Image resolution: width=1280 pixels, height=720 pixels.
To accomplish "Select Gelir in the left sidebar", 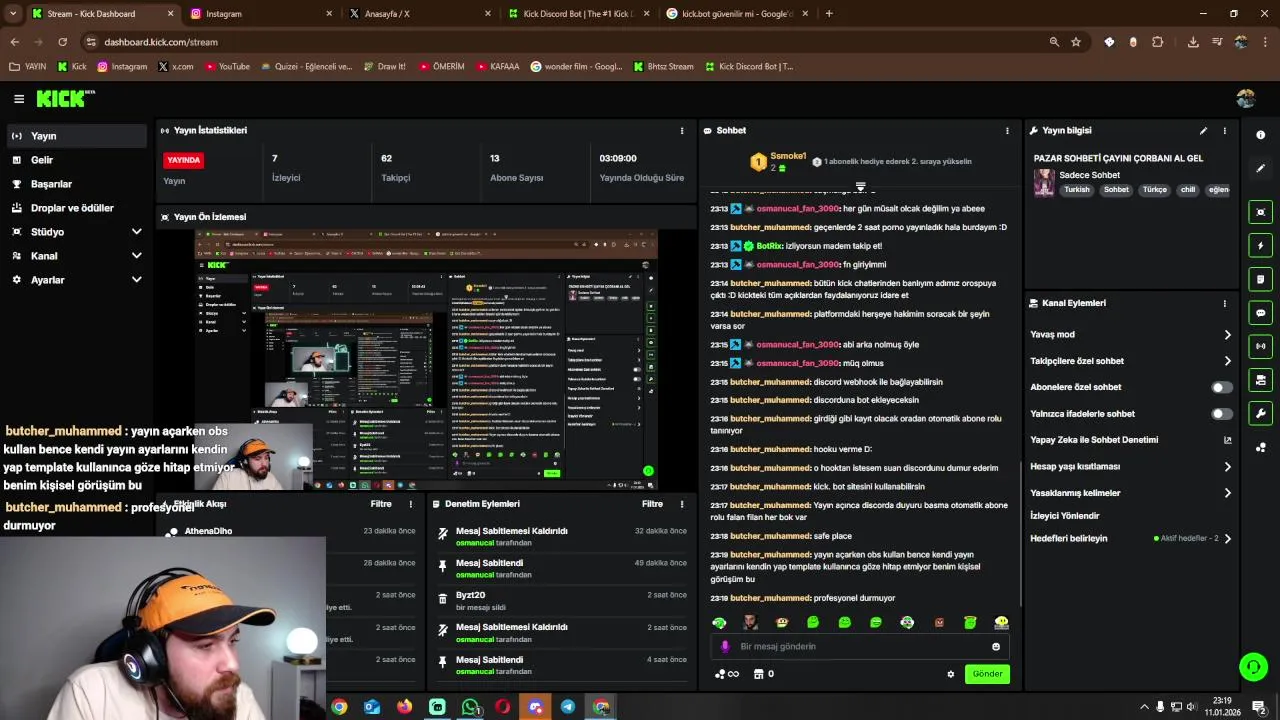I will click(76, 160).
